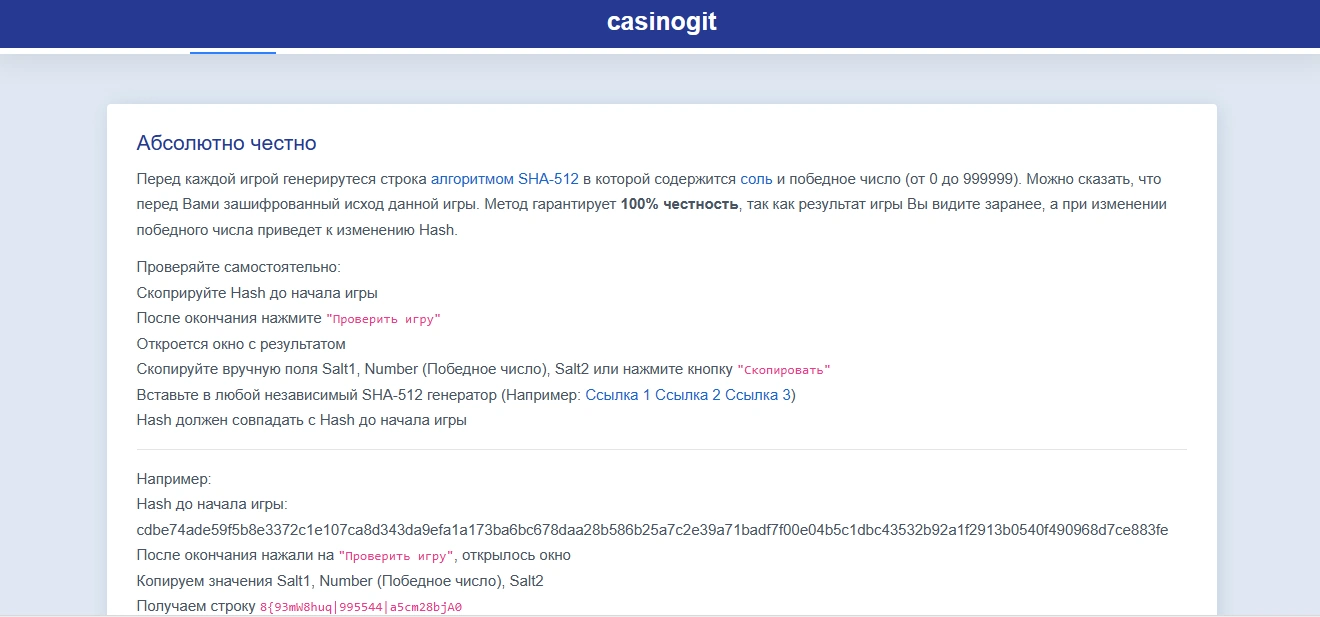This screenshot has height=617, width=1320.
Task: Click the "Абсолютно честно" heading
Action: (x=226, y=143)
